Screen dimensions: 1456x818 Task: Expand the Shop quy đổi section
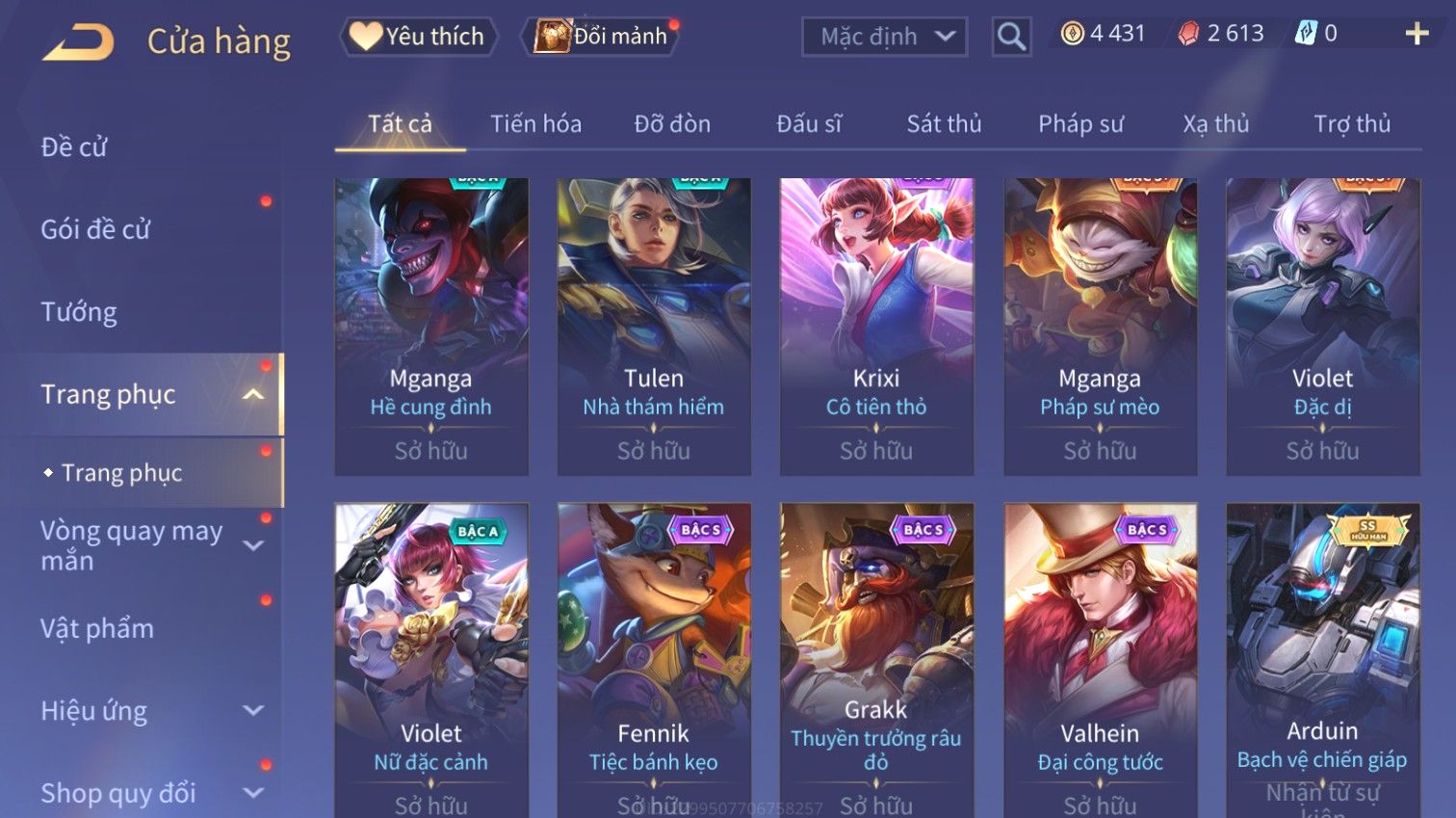click(x=252, y=793)
